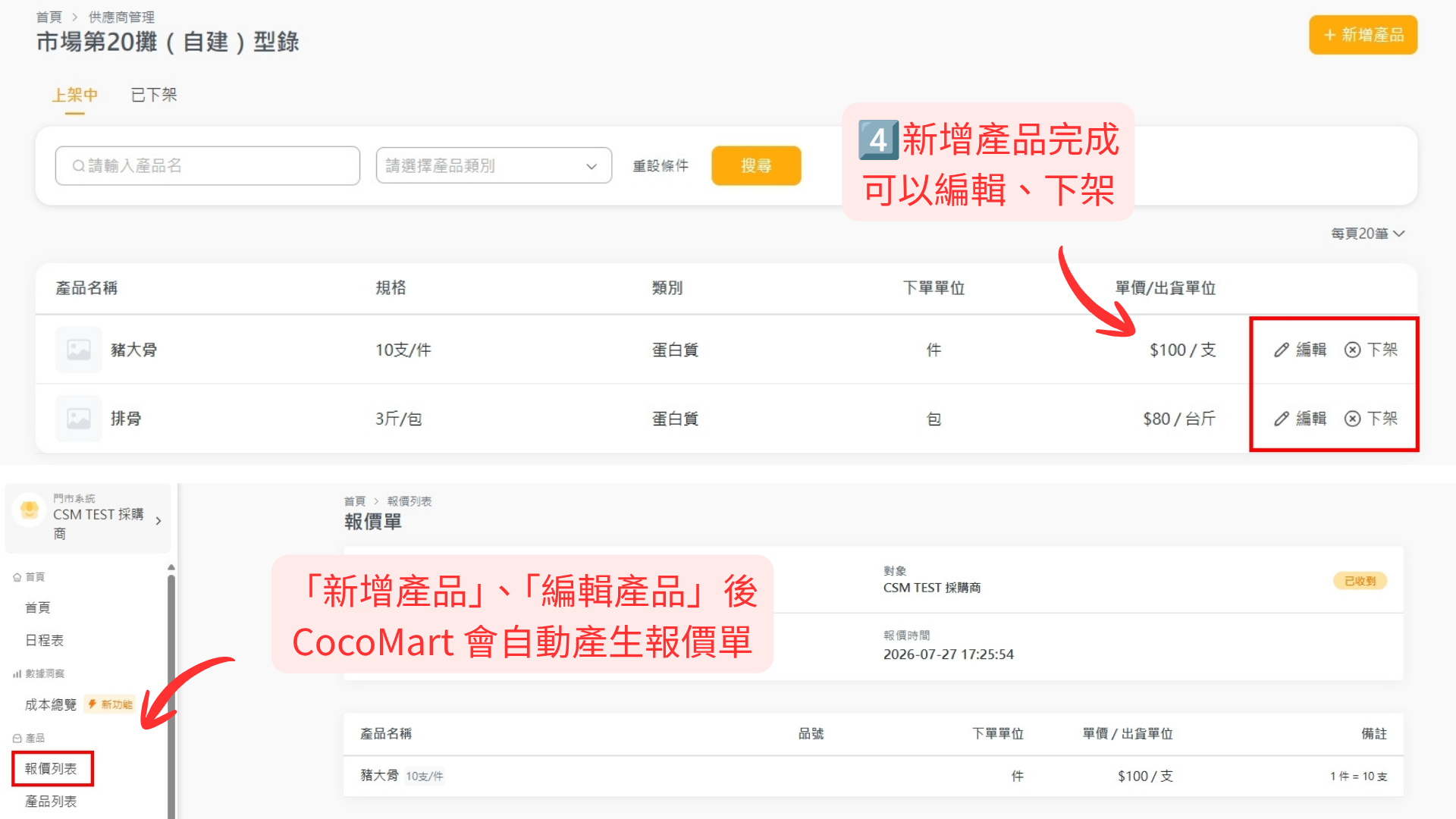Click the orange 搜尋 button
This screenshot has width=1456, height=819.
coord(756,165)
